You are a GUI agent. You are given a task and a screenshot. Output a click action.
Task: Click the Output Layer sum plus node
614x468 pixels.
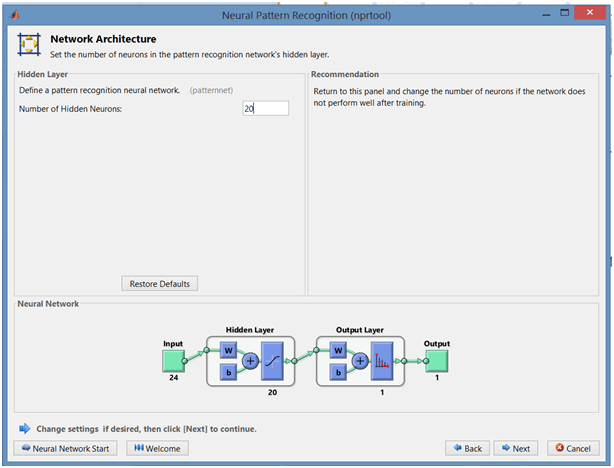(x=360, y=361)
